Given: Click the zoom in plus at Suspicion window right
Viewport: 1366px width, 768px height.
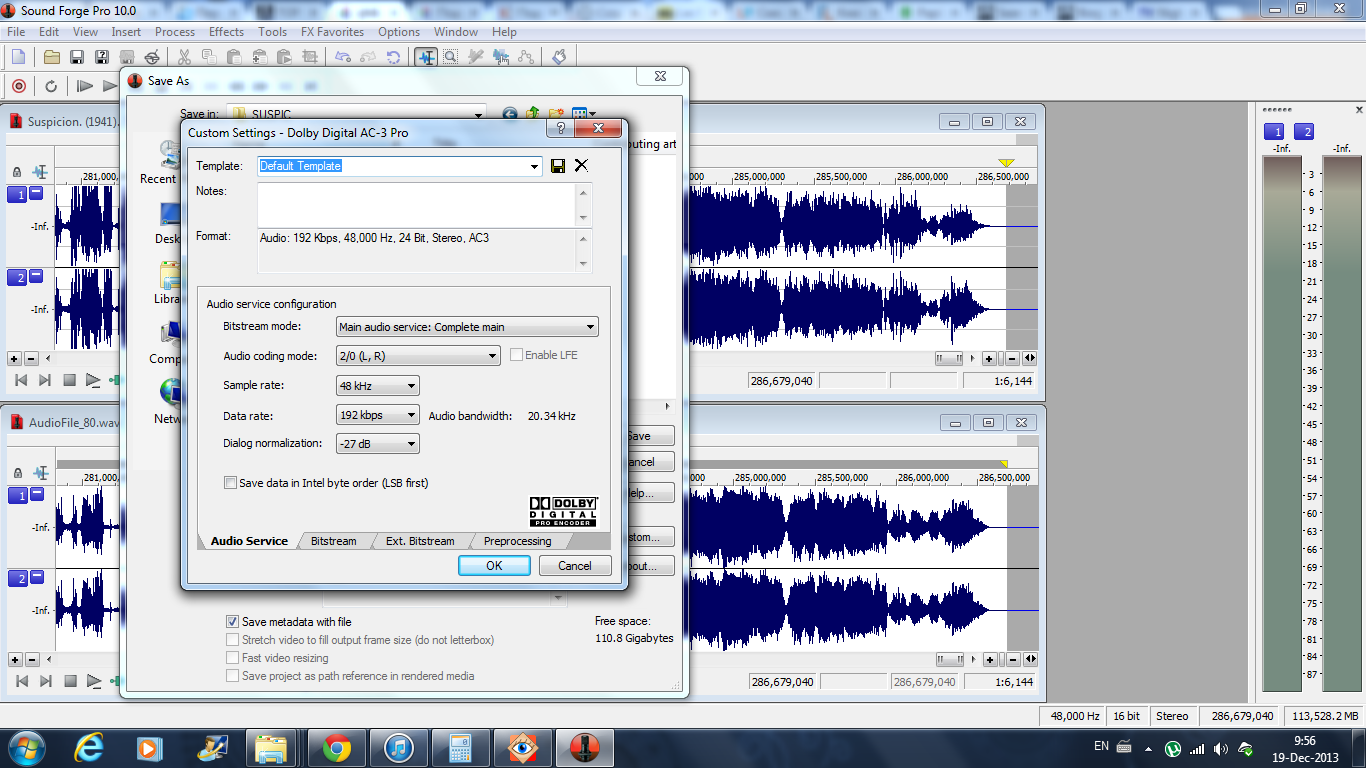Looking at the screenshot, I should click(x=988, y=358).
